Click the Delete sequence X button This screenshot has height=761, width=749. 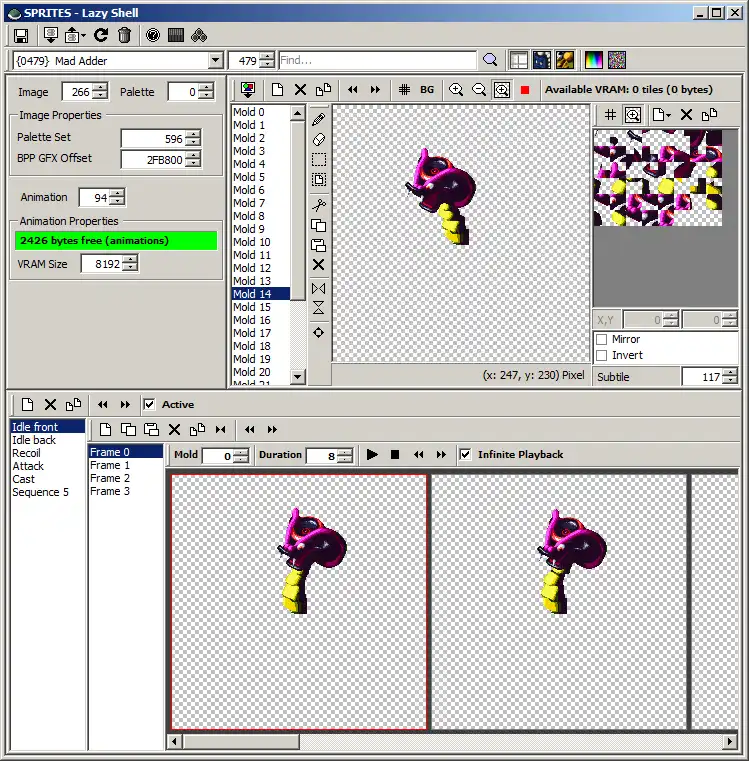(50, 404)
